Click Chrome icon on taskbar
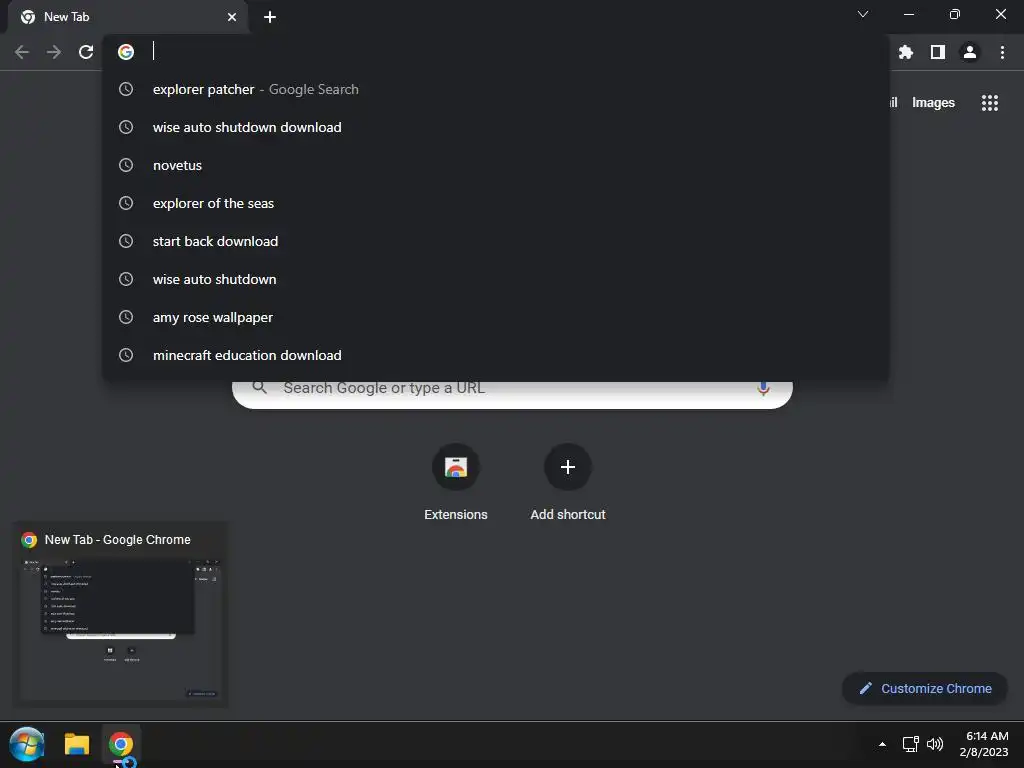This screenshot has width=1024, height=768. tap(121, 744)
